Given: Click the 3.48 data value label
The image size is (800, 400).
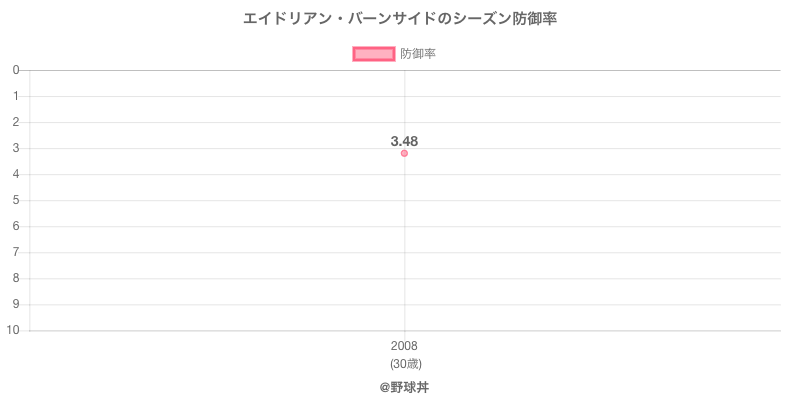Looking at the screenshot, I should (x=404, y=141).
